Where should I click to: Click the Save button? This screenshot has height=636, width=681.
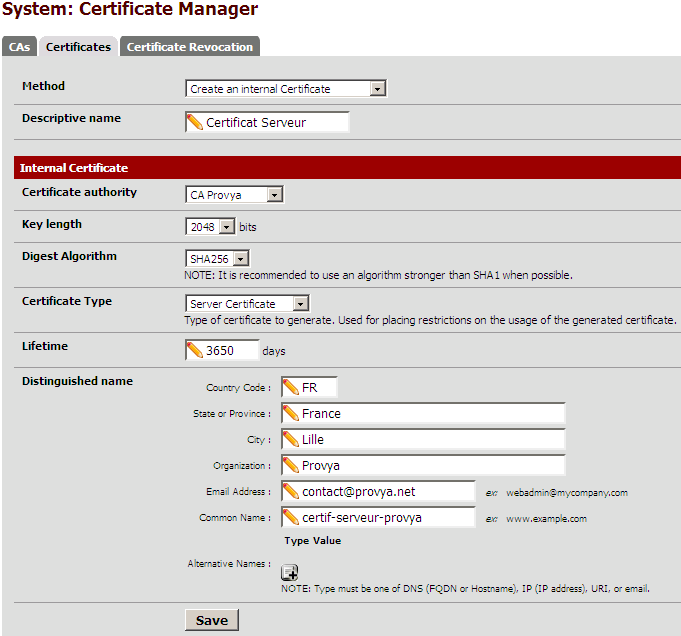click(x=212, y=620)
